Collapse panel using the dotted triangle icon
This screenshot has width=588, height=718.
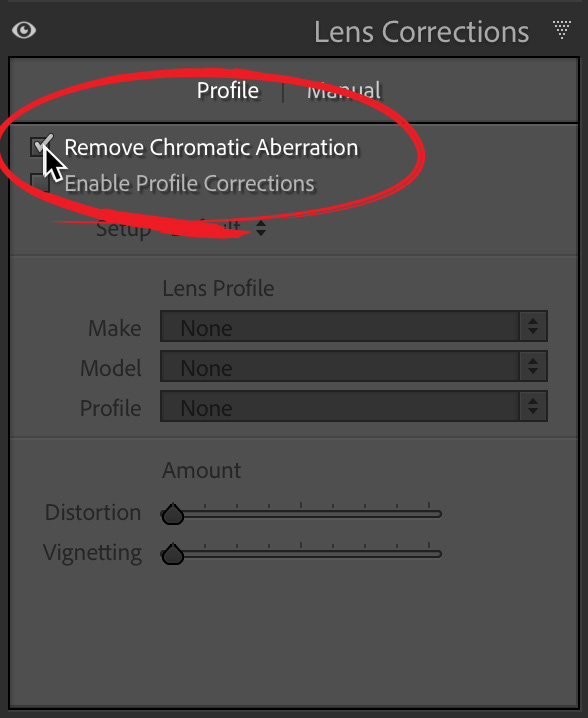561,30
